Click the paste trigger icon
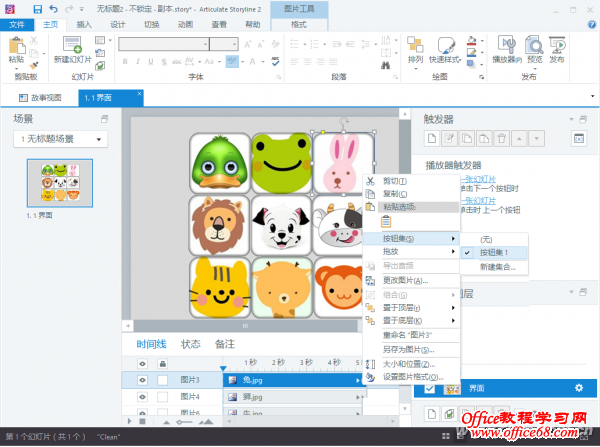Image resolution: width=600 pixels, height=447 pixels. tap(484, 139)
